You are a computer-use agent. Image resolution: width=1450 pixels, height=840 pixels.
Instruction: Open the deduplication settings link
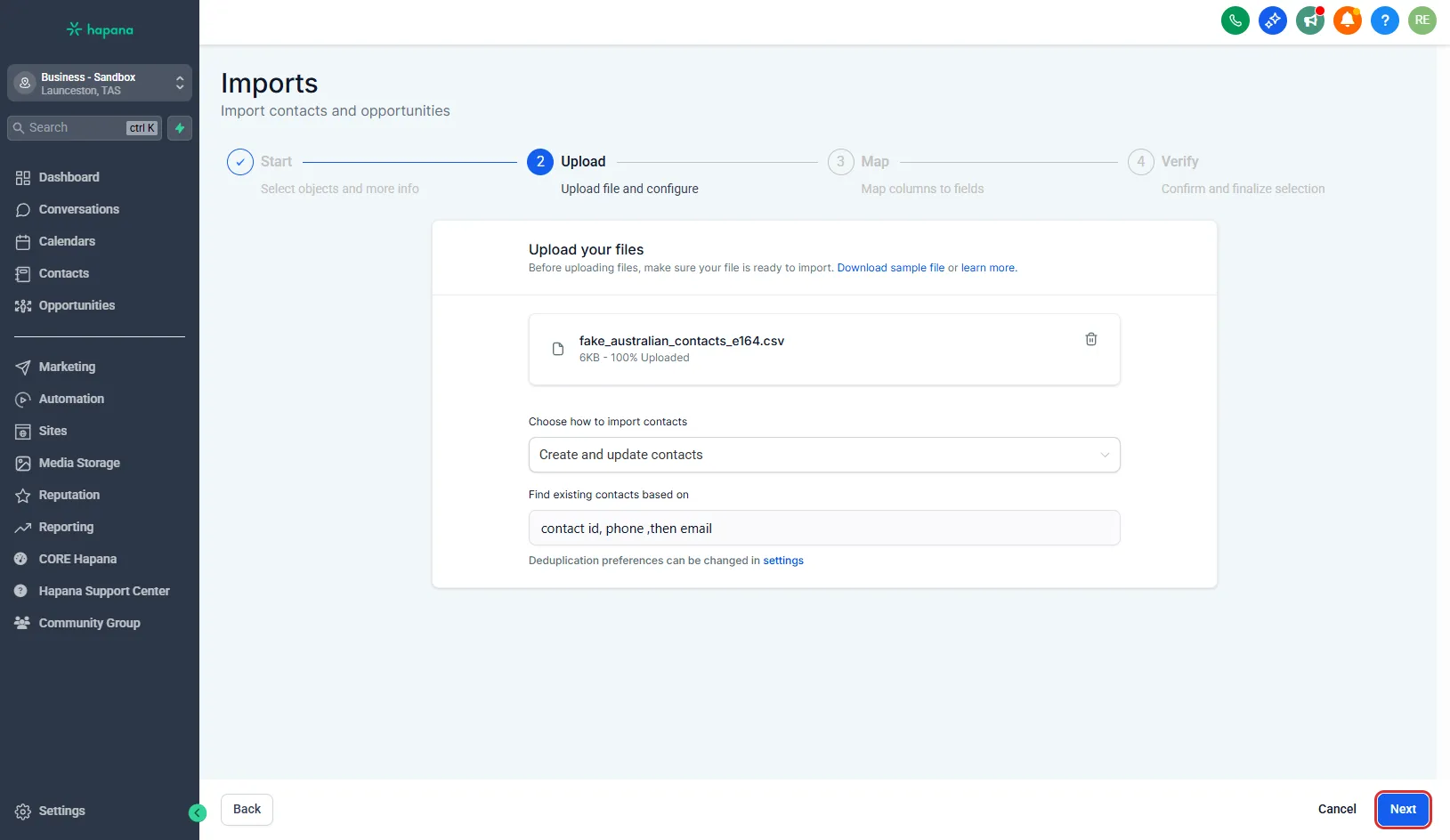click(783, 561)
